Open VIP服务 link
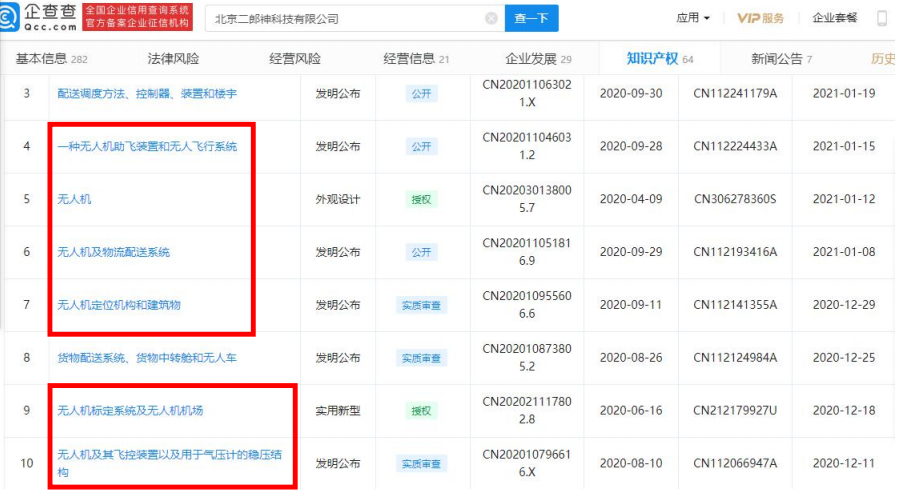The height and width of the screenshot is (491, 905). click(x=760, y=18)
